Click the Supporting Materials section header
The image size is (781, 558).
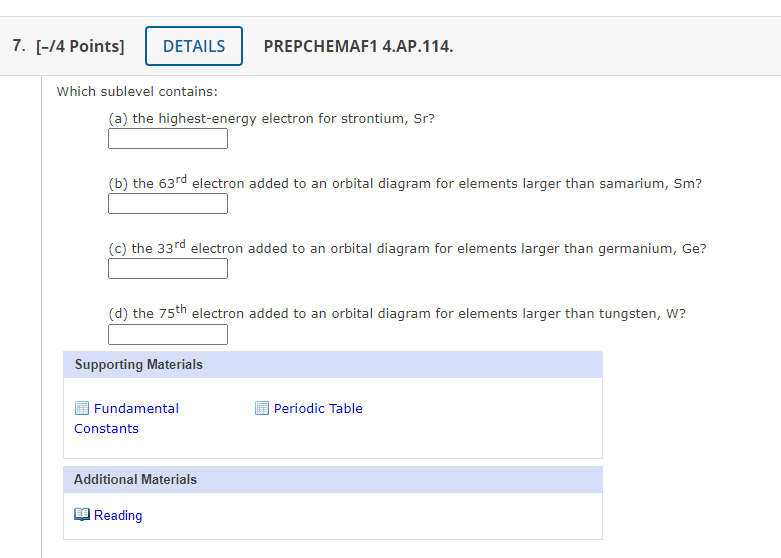click(x=333, y=365)
